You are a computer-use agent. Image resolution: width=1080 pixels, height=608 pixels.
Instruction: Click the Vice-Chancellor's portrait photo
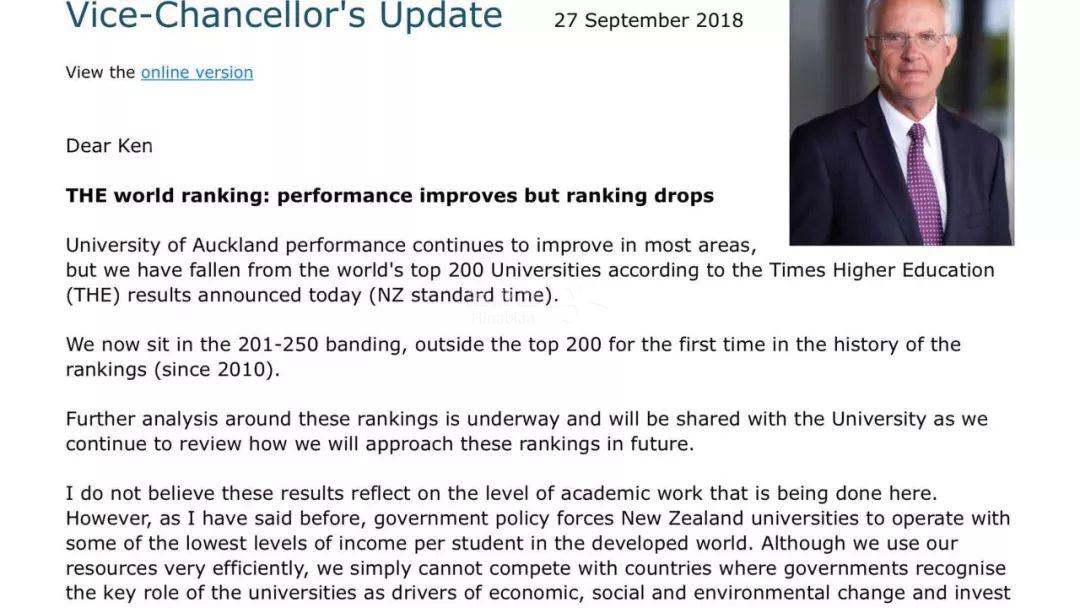[x=901, y=120]
